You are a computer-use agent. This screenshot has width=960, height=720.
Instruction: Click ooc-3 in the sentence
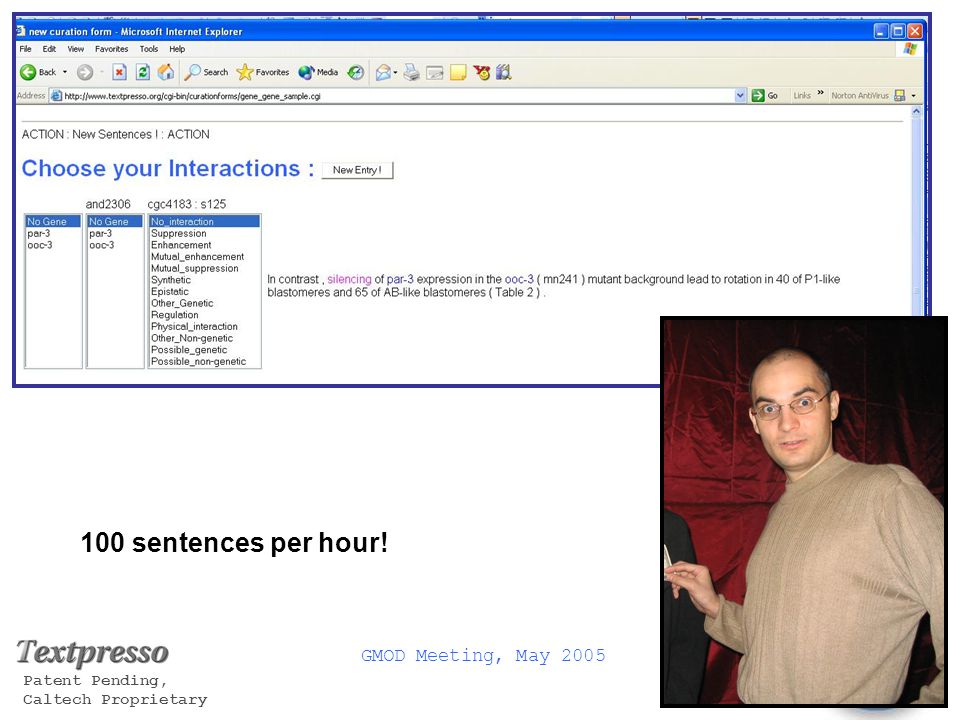point(519,279)
